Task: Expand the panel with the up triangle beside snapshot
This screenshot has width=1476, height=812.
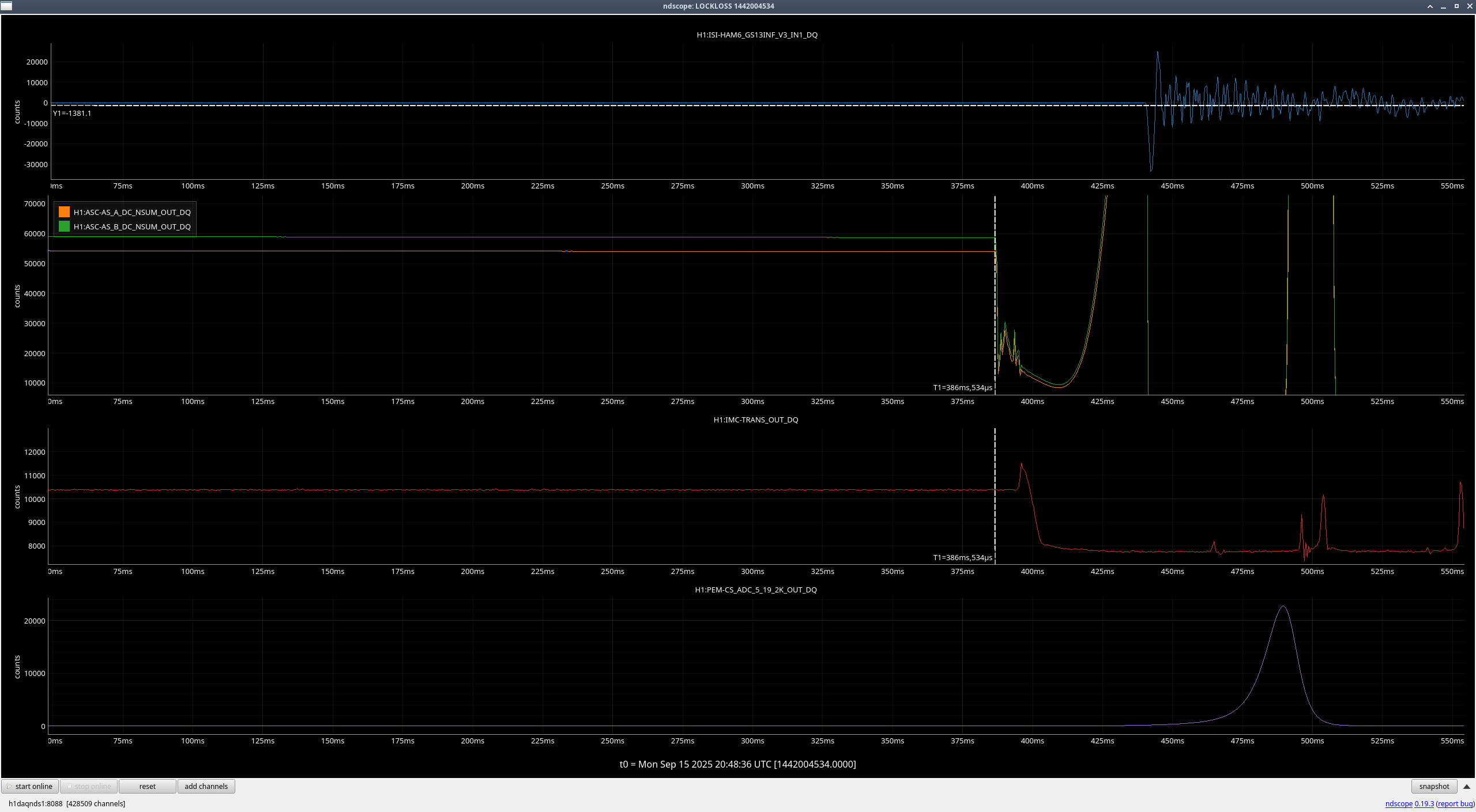Action: point(1467,787)
